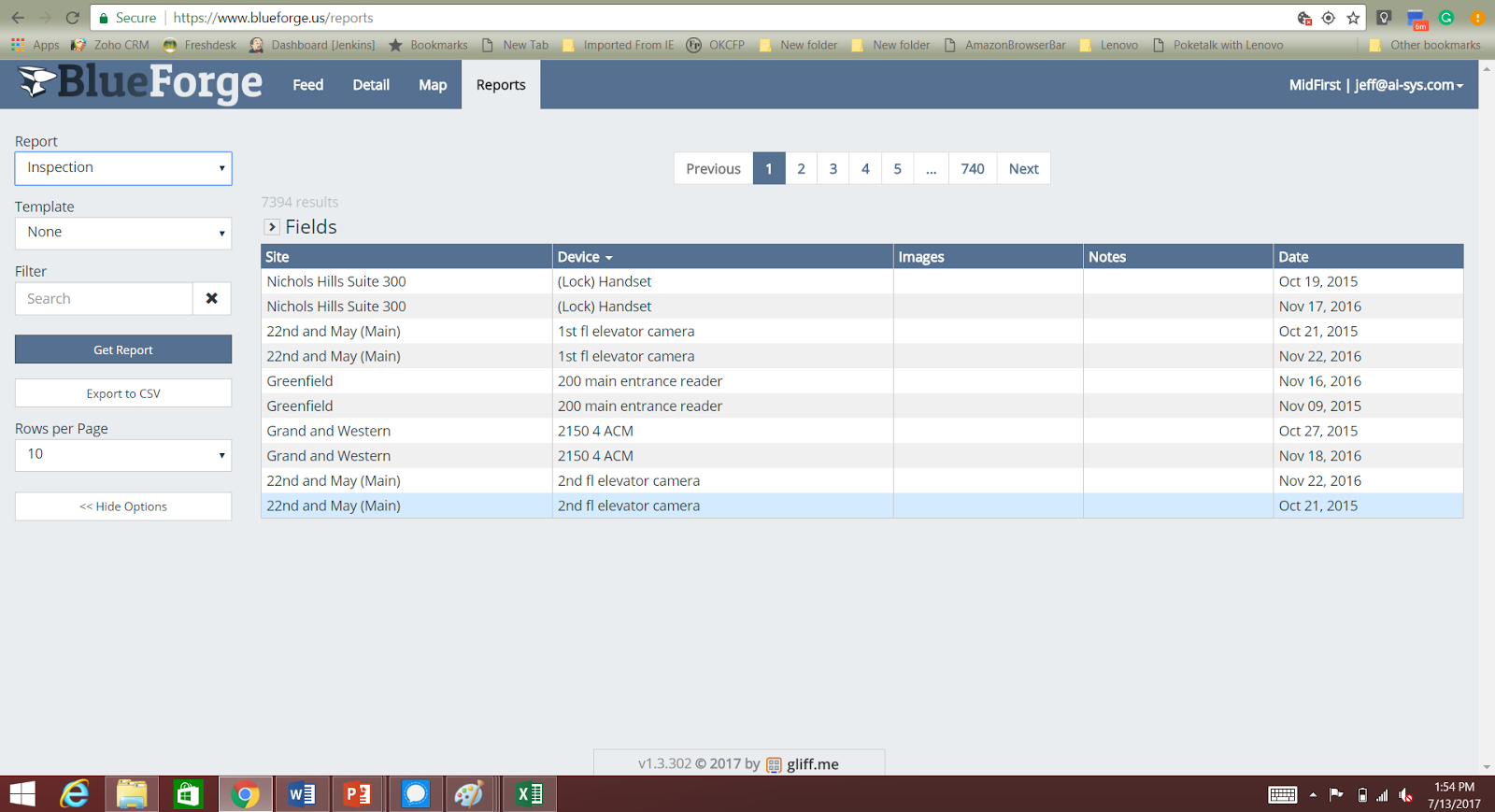The height and width of the screenshot is (812, 1495).
Task: Go to results page 3
Action: [833, 168]
